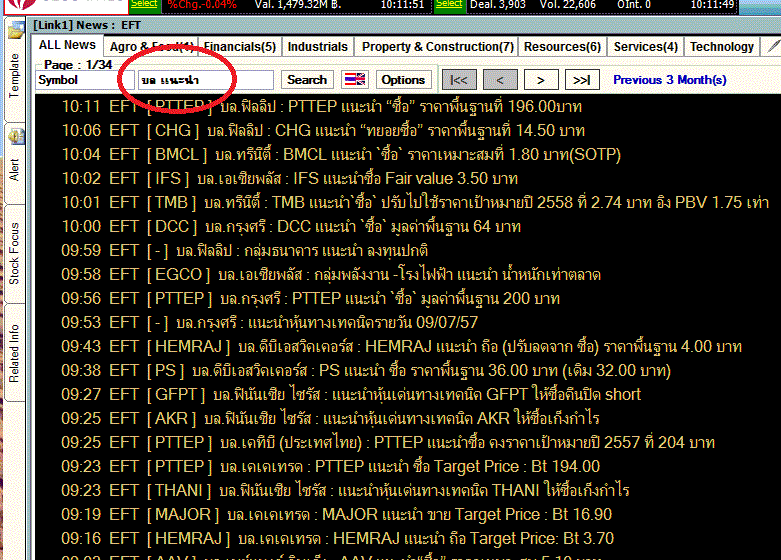Jump to the first news page

(459, 80)
